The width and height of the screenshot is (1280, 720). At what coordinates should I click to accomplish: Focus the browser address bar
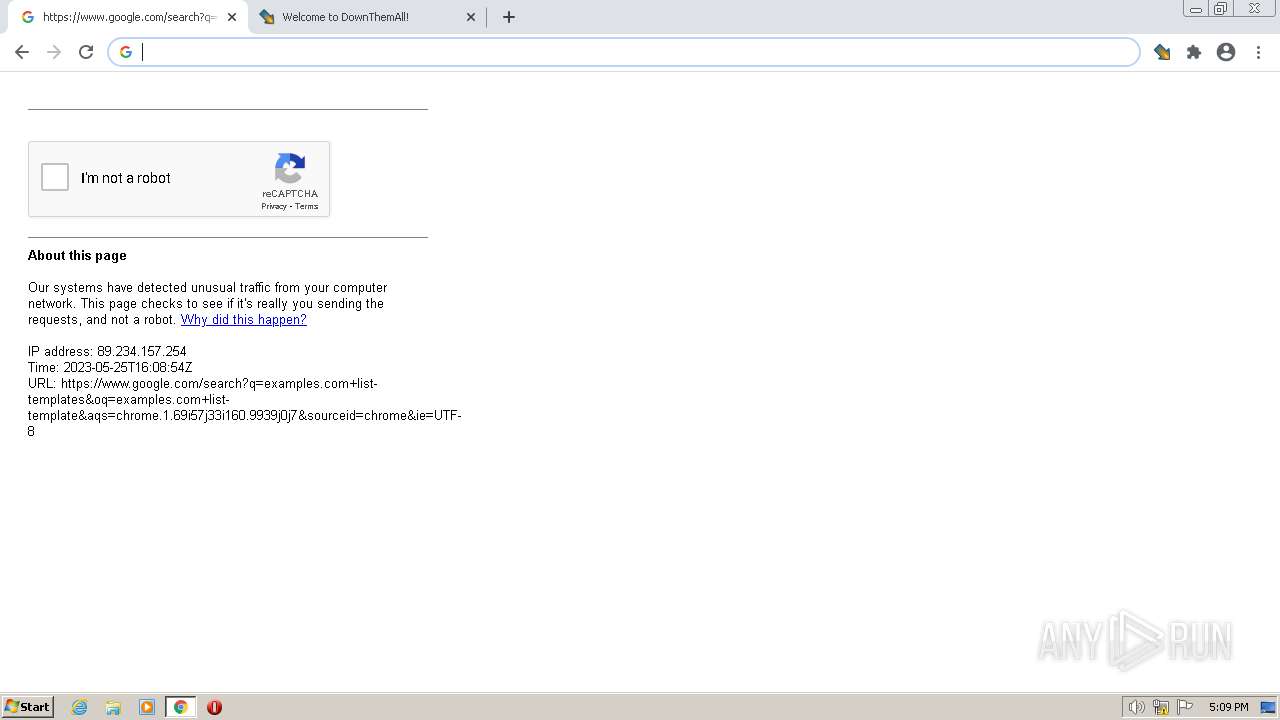(624, 52)
